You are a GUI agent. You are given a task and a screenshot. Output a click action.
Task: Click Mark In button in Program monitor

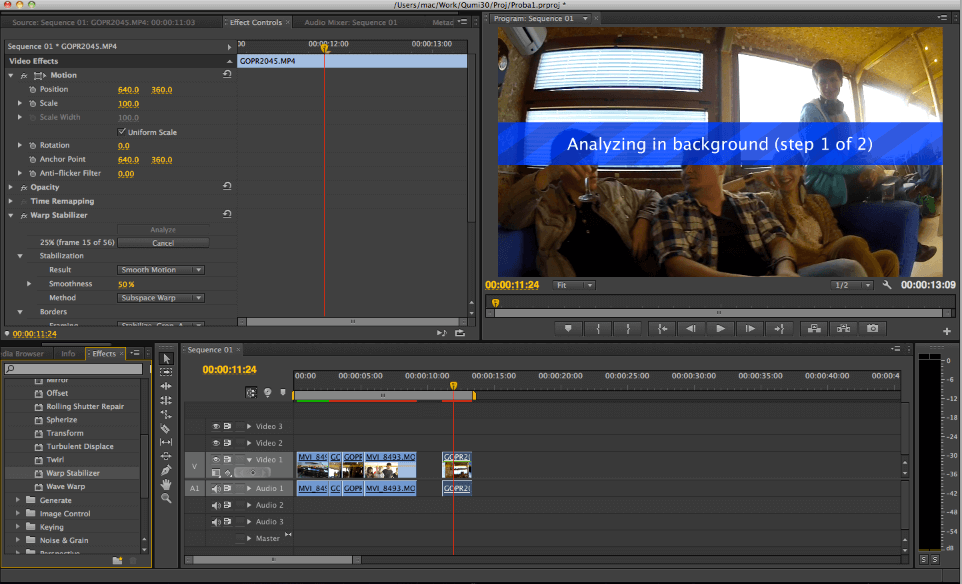tap(598, 329)
